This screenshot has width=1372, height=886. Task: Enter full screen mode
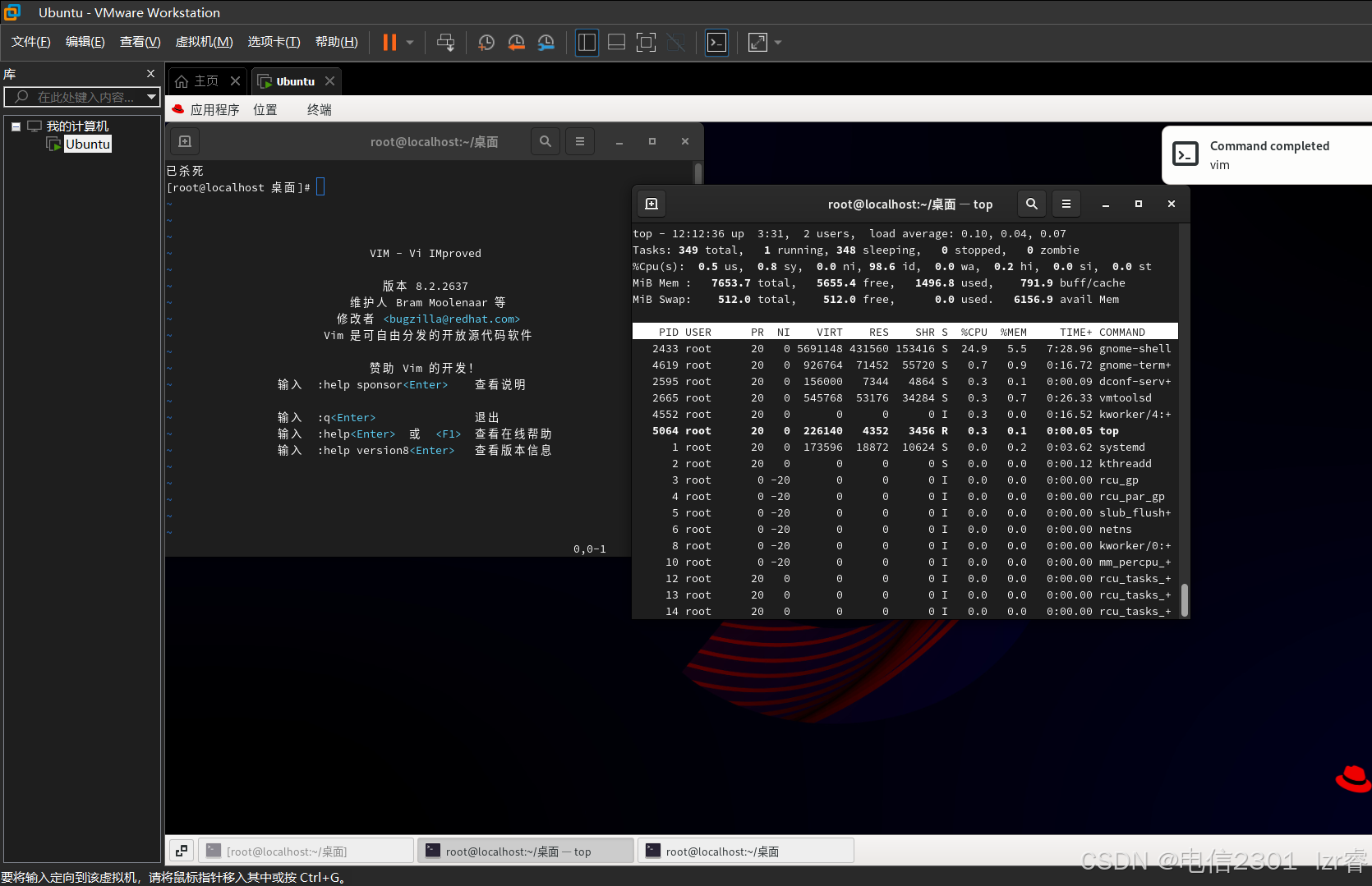pyautogui.click(x=646, y=42)
